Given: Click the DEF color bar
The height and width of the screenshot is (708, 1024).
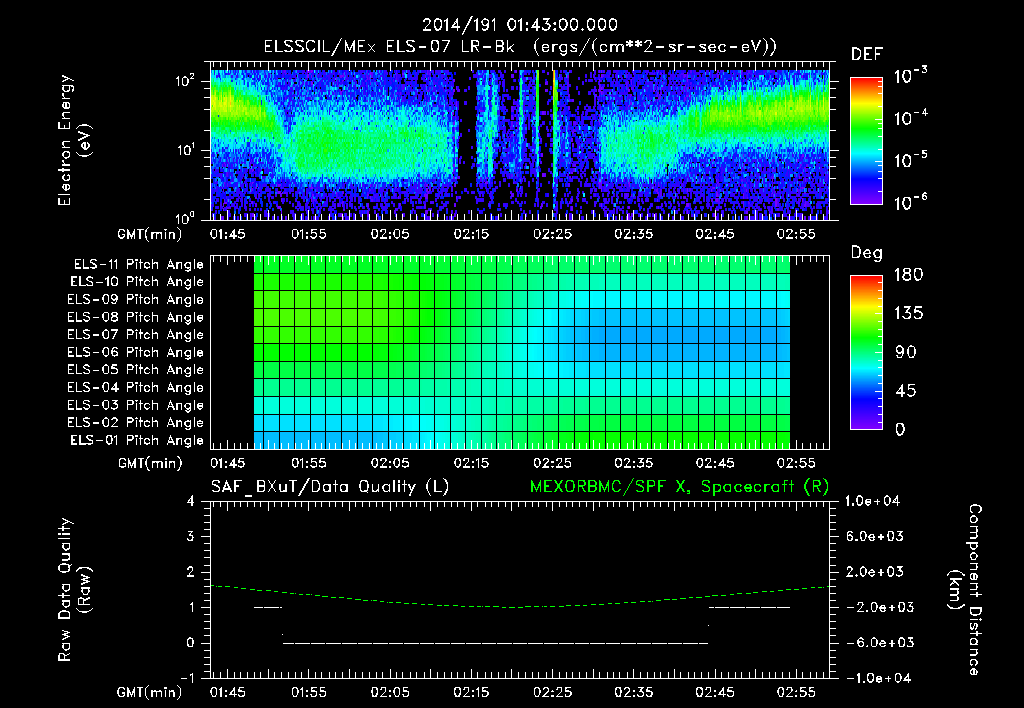Looking at the screenshot, I should [x=867, y=141].
